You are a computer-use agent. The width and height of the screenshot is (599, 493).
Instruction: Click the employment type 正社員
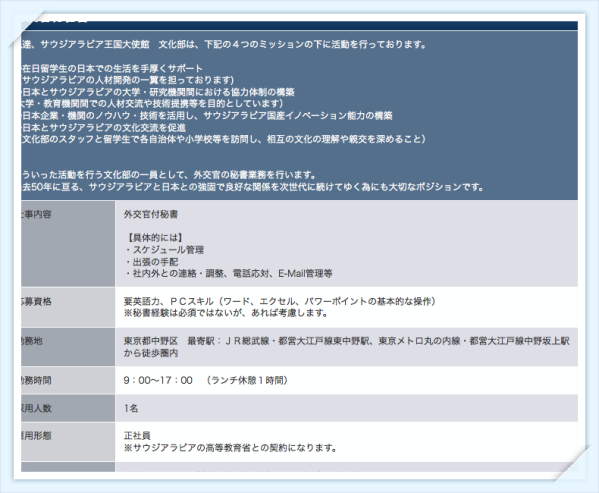point(137,436)
